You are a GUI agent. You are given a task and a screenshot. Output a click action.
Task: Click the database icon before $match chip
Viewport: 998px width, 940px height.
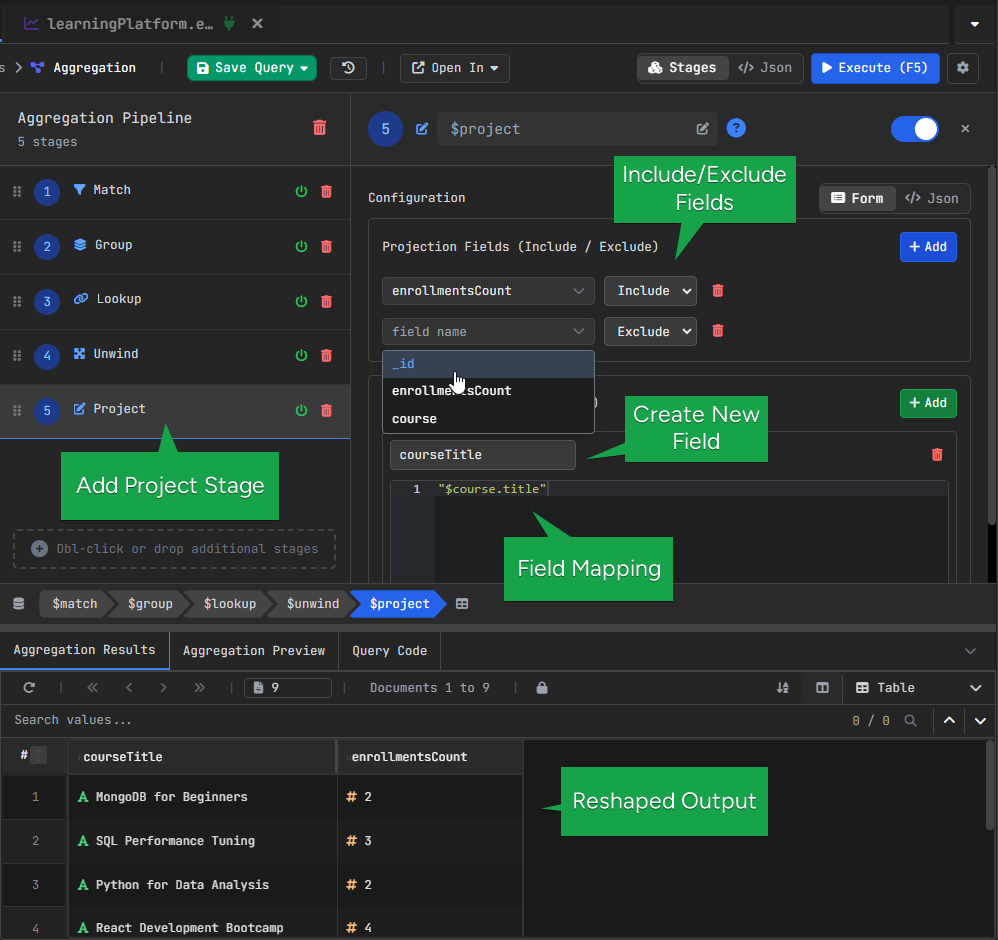point(18,603)
